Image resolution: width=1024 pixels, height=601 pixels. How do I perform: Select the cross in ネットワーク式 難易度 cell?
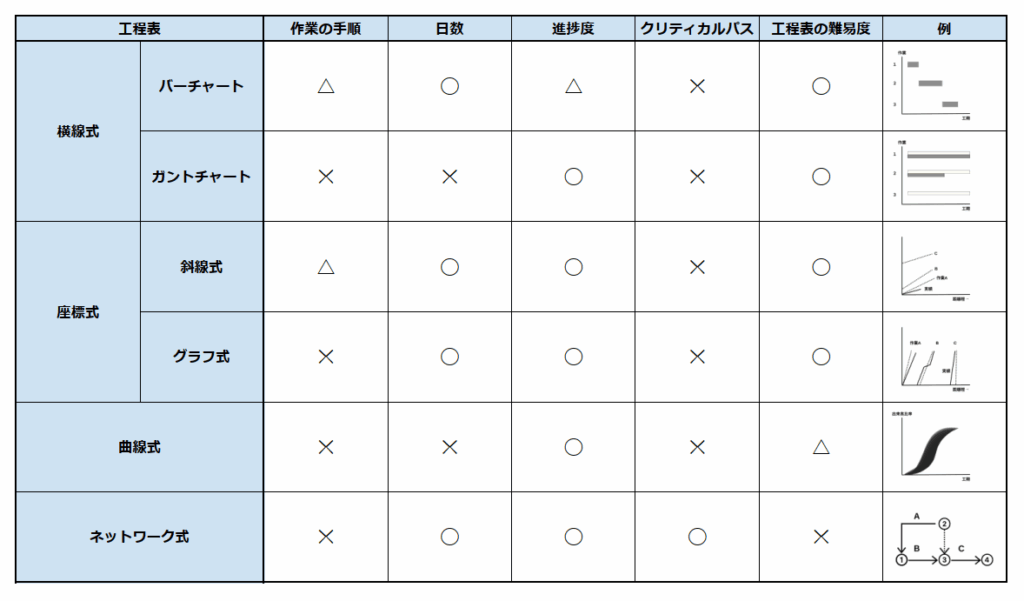tap(821, 537)
